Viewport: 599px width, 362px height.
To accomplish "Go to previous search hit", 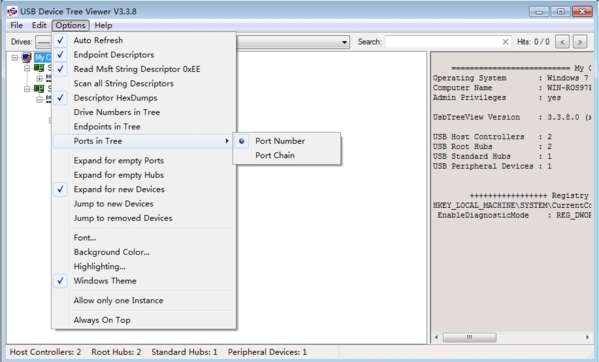I will pos(562,42).
